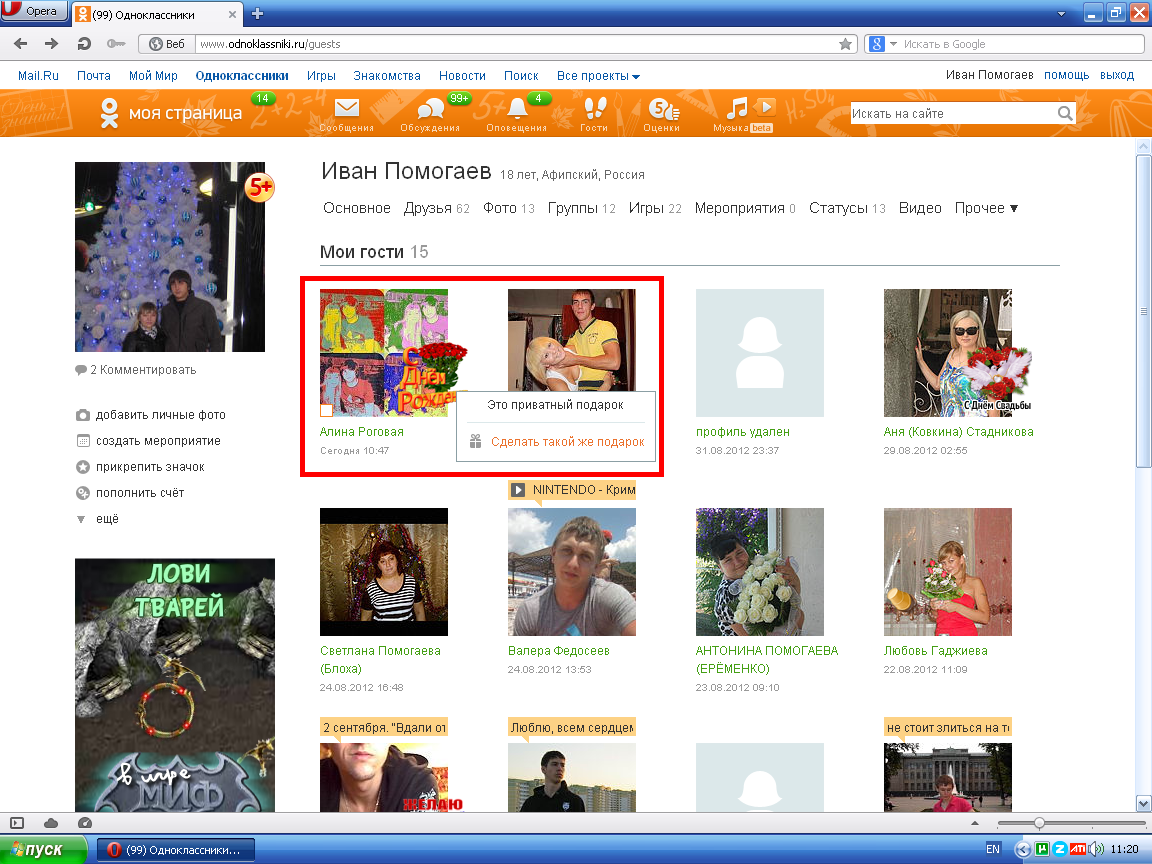Open Opera panels icon in status bar
The width and height of the screenshot is (1152, 864).
click(x=17, y=823)
